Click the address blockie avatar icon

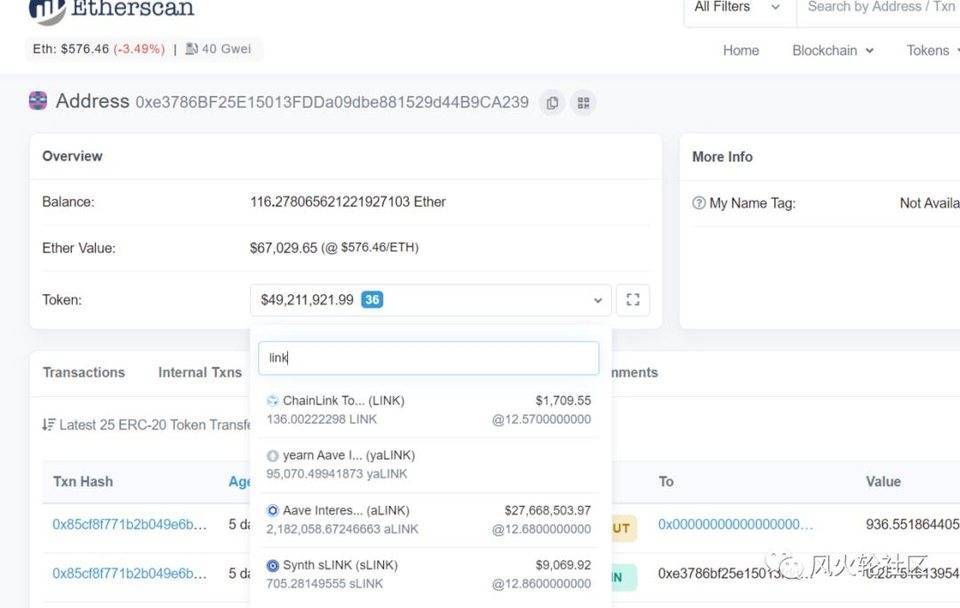coord(38,101)
